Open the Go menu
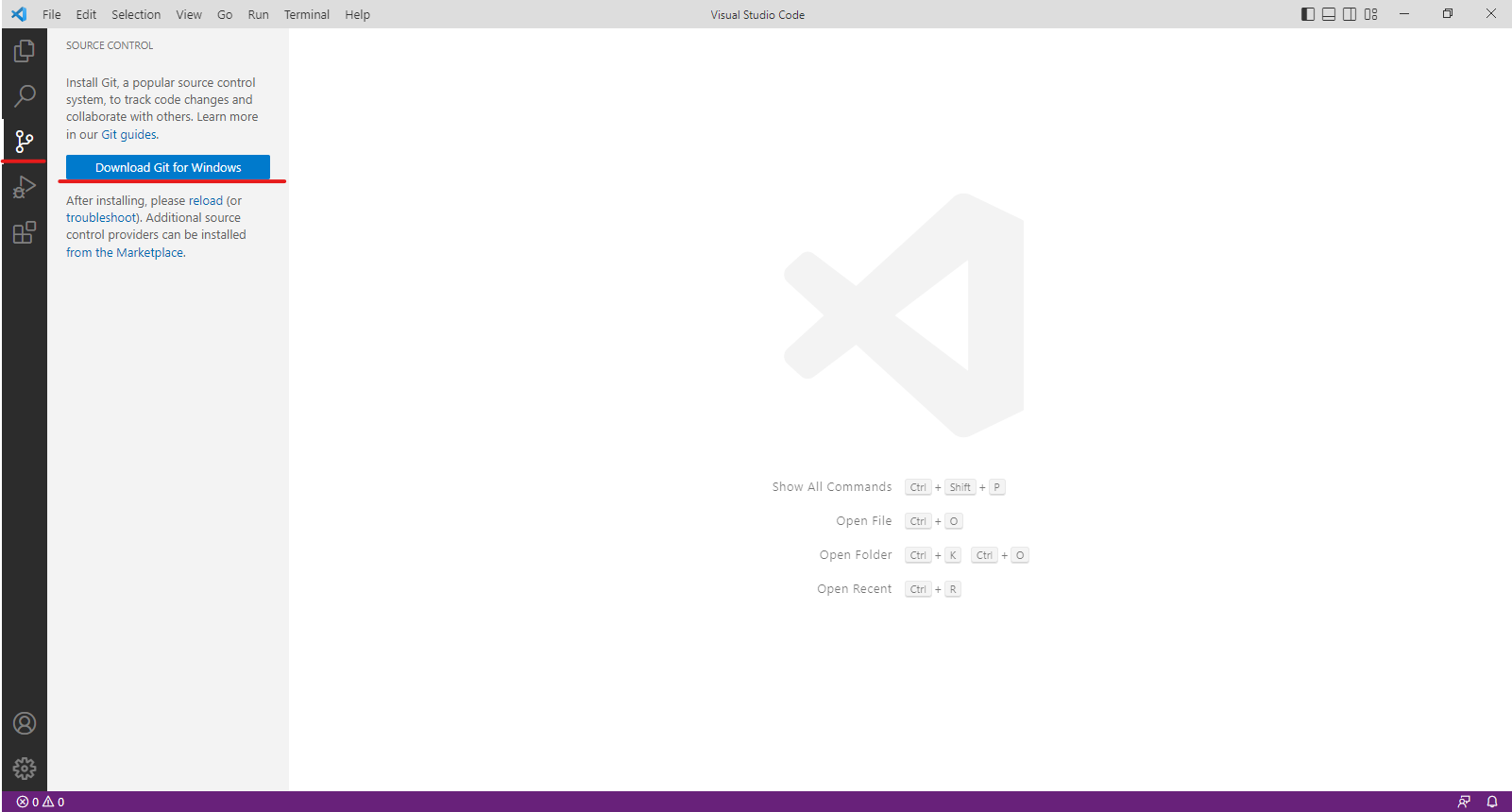1512x812 pixels. (x=225, y=14)
